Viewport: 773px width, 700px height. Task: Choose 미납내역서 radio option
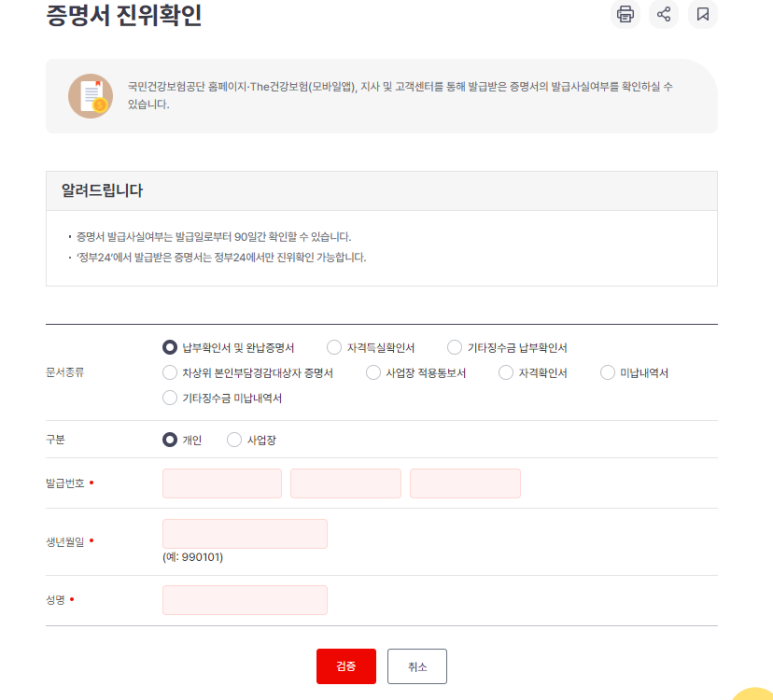607,373
